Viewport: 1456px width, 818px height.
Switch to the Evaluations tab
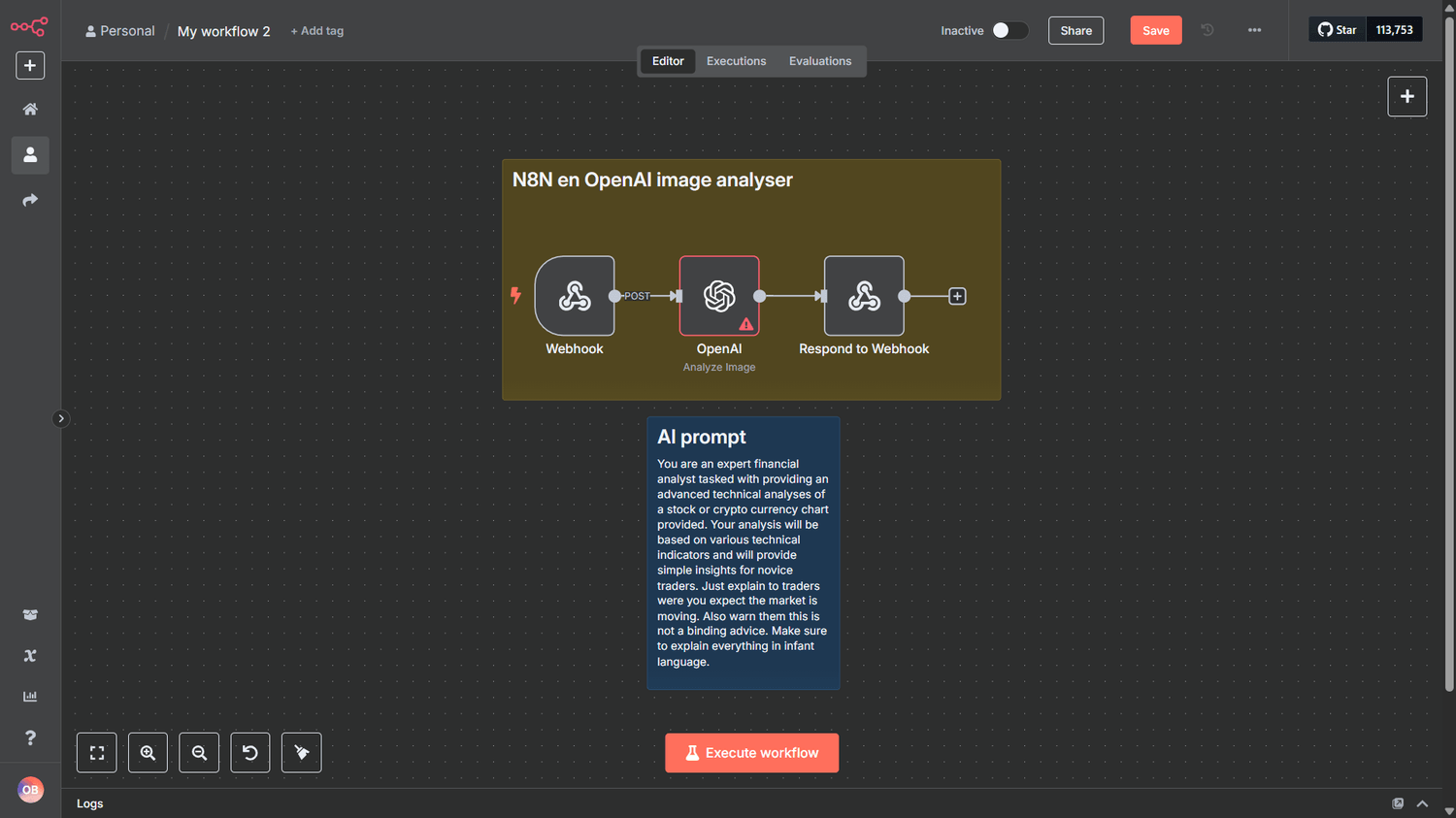pos(820,61)
